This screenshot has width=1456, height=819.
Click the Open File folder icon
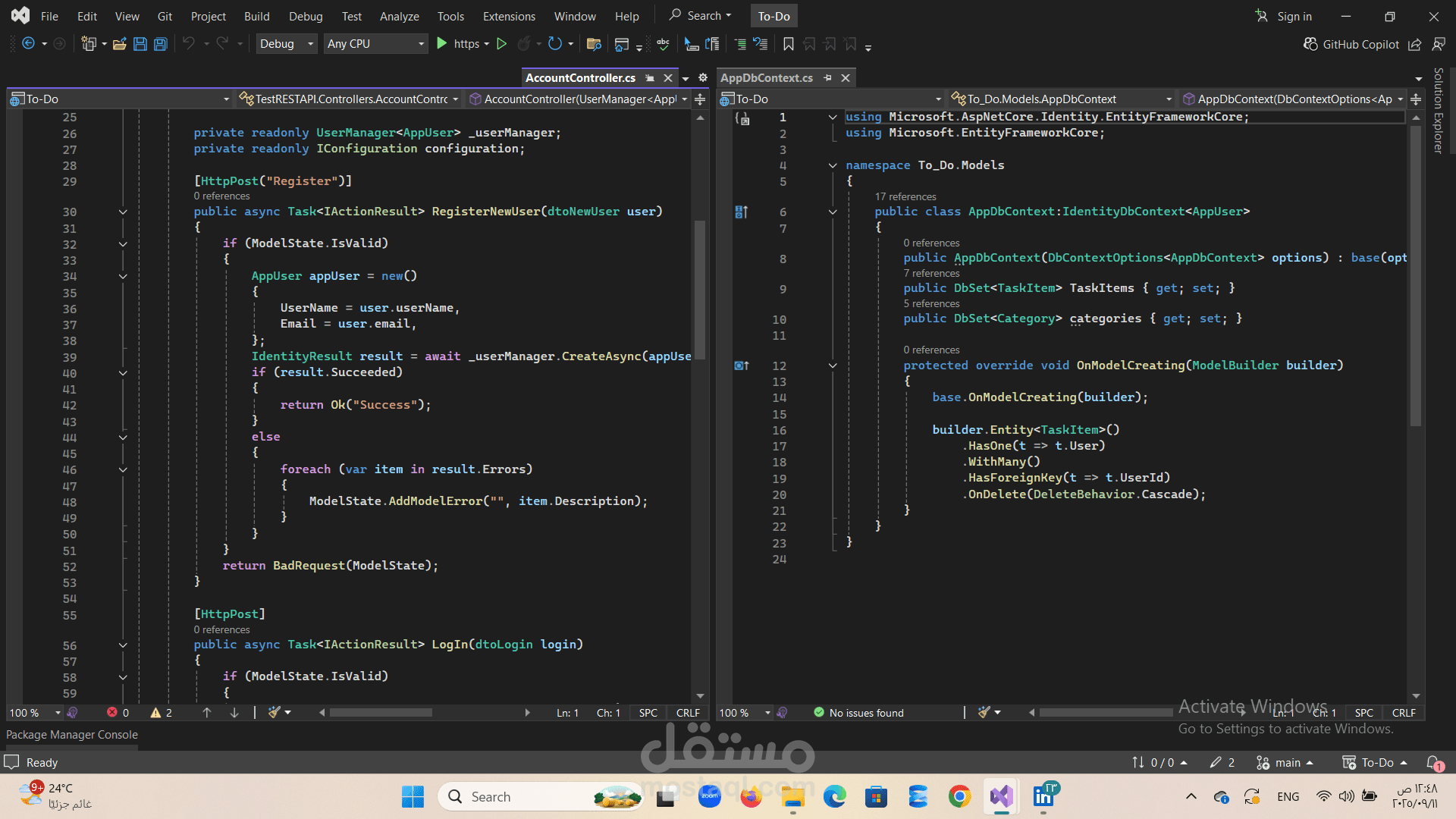click(x=119, y=44)
